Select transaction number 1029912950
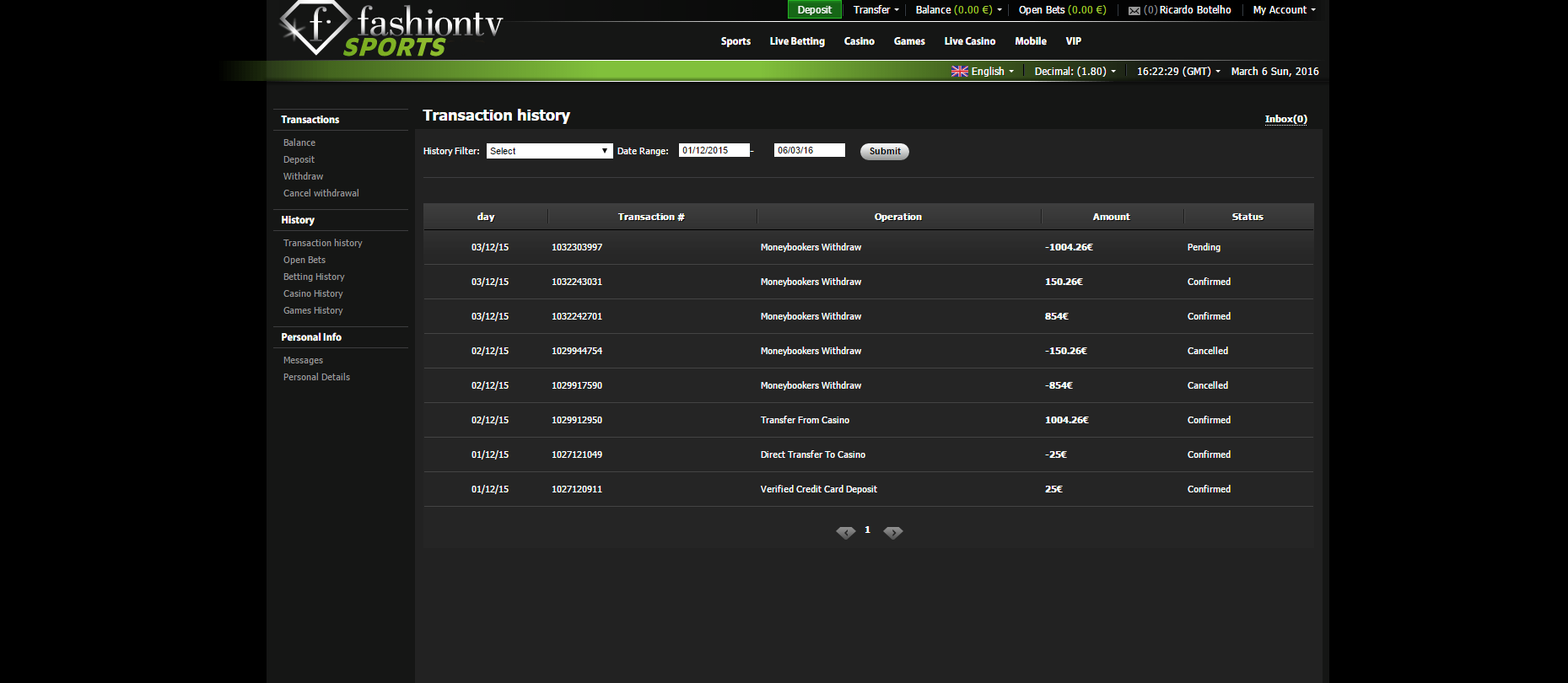 (x=577, y=420)
